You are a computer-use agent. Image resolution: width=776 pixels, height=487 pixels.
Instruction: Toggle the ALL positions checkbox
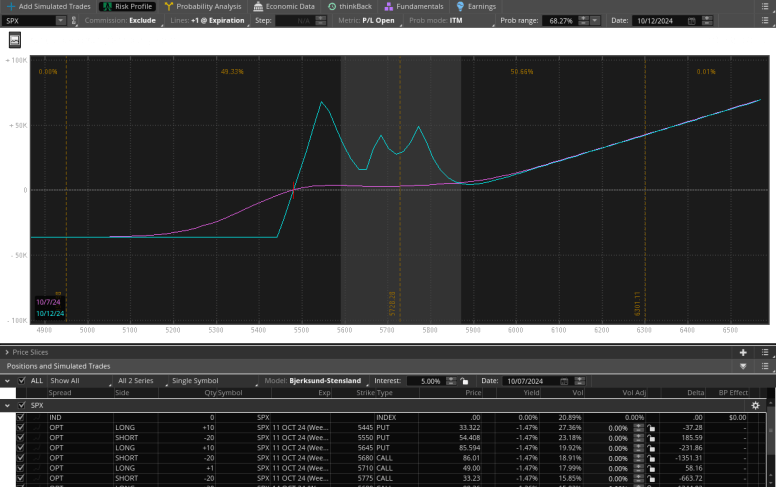coord(21,381)
